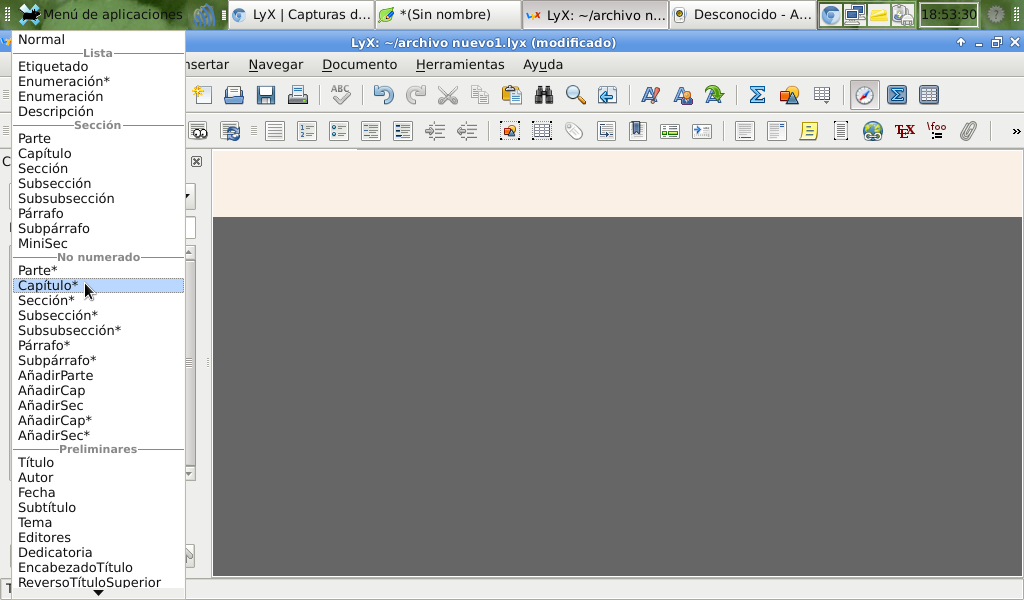Switch to the *(Sin nombre) taskbar window
This screenshot has width=1024, height=600.
coord(447,15)
